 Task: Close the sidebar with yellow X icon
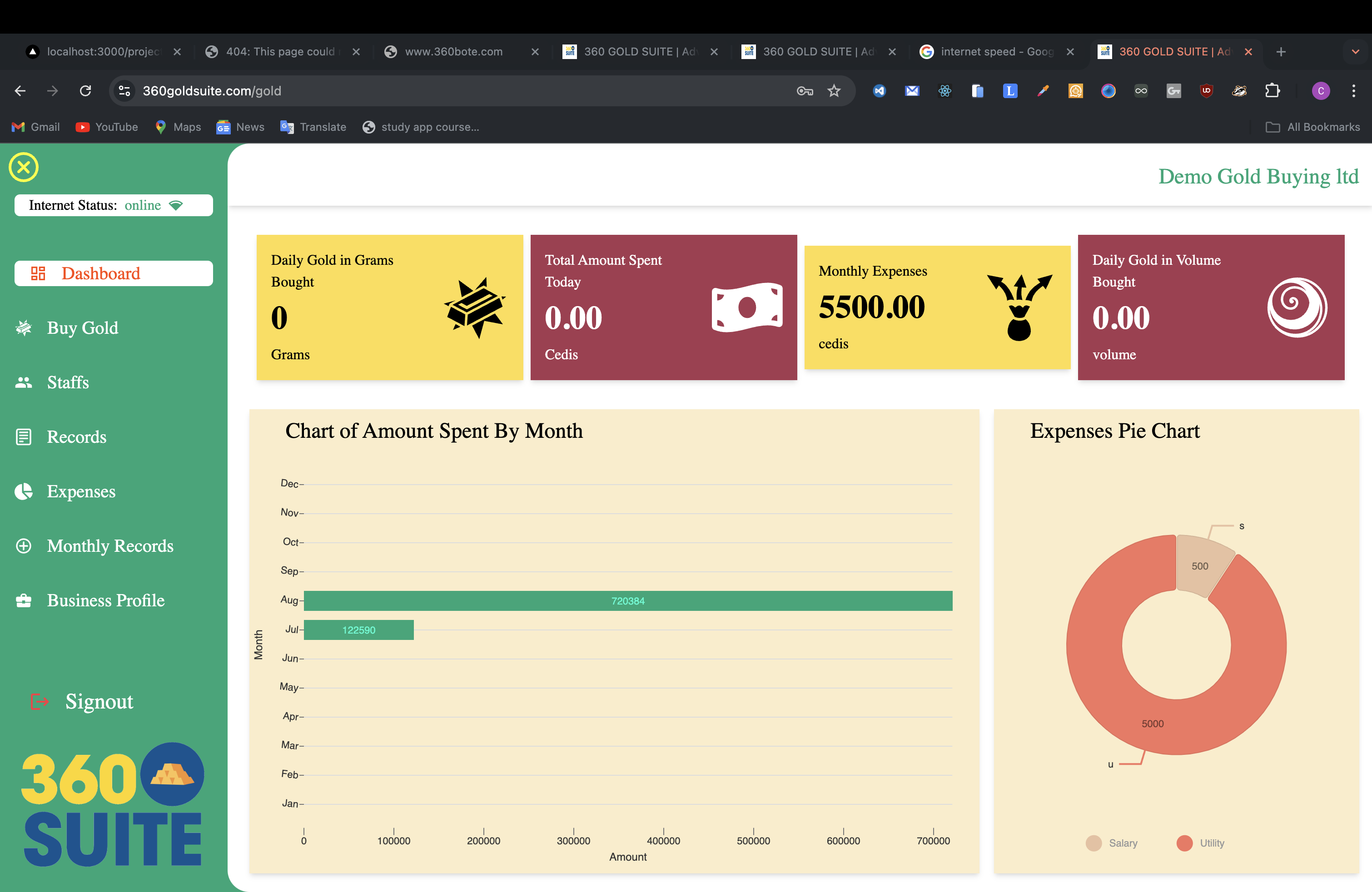click(x=24, y=167)
